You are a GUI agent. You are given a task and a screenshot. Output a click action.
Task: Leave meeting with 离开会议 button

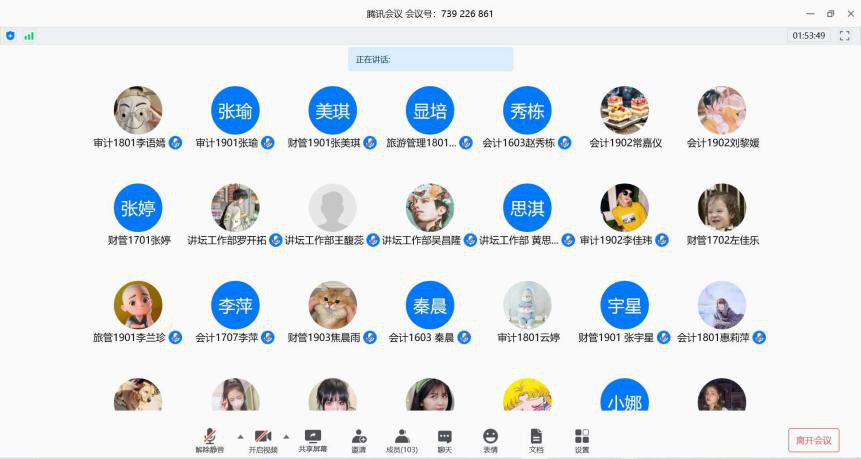(x=814, y=440)
